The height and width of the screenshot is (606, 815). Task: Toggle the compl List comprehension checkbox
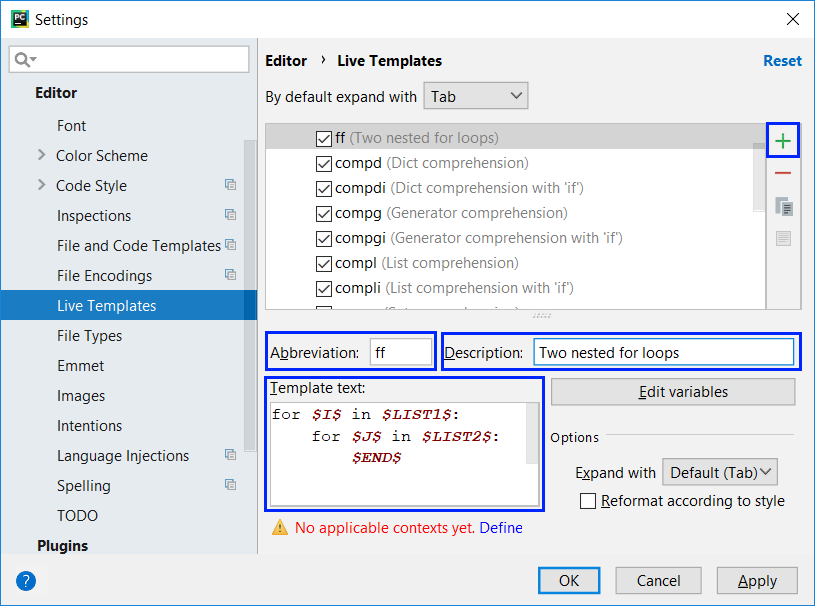tap(324, 263)
